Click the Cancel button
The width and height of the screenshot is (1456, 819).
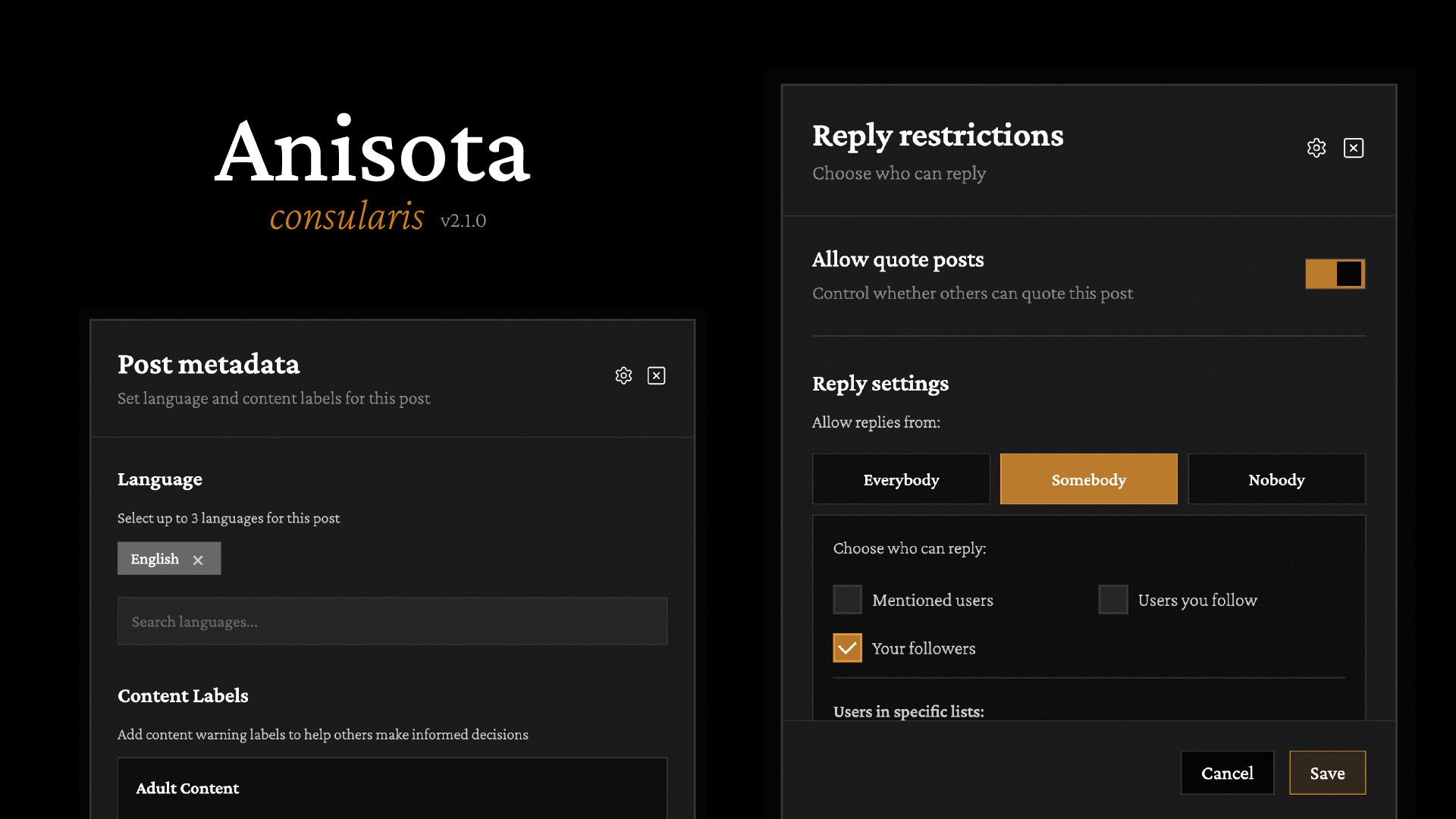coord(1227,773)
